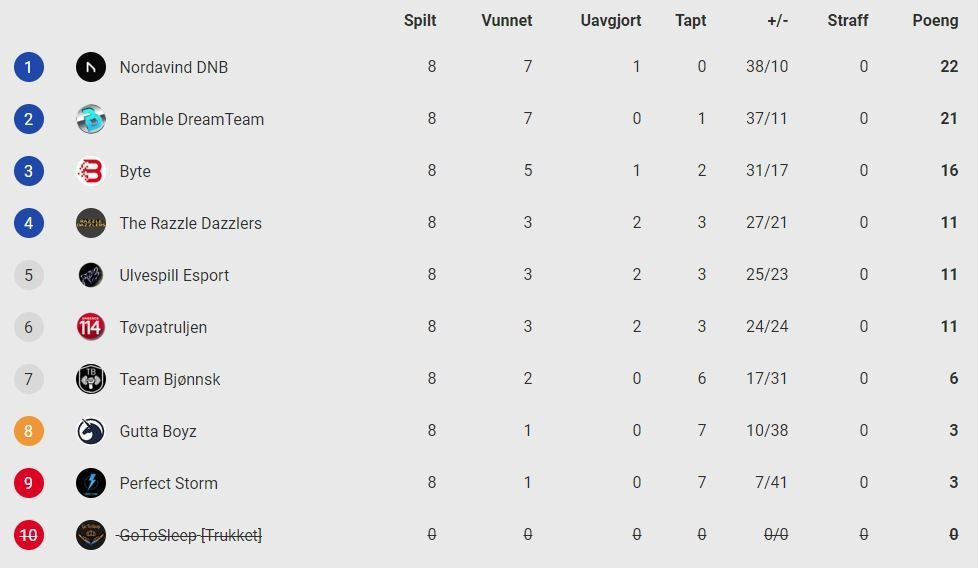Viewport: 978px width, 568px height.
Task: Open the struck-through GoToSleep [Trukket] entry
Action: (x=190, y=535)
